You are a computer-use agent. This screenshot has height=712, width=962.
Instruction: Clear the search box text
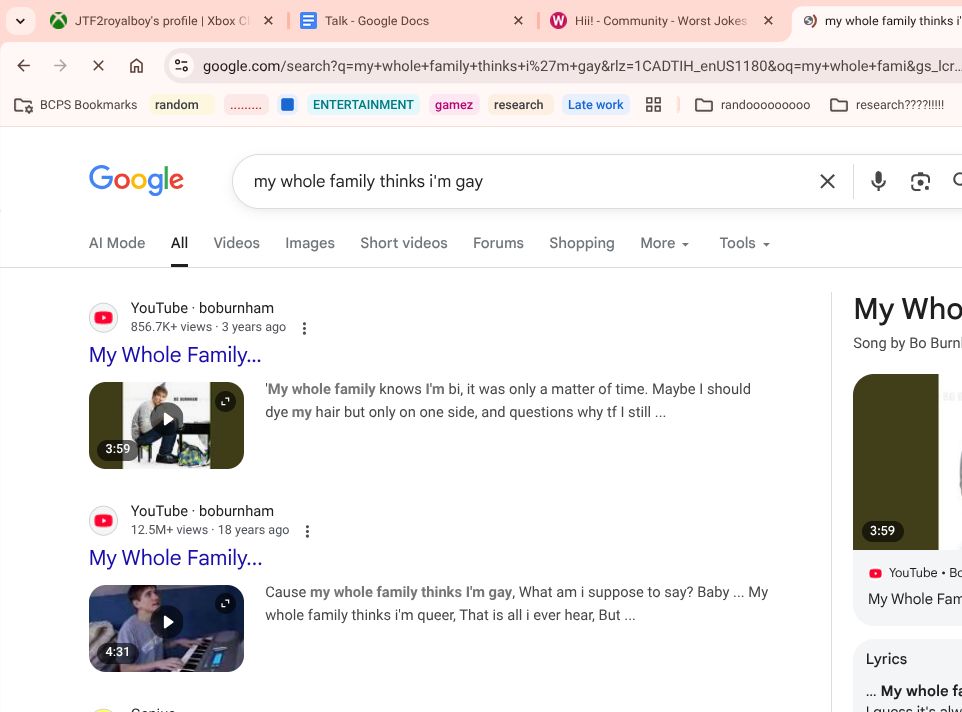[827, 181]
